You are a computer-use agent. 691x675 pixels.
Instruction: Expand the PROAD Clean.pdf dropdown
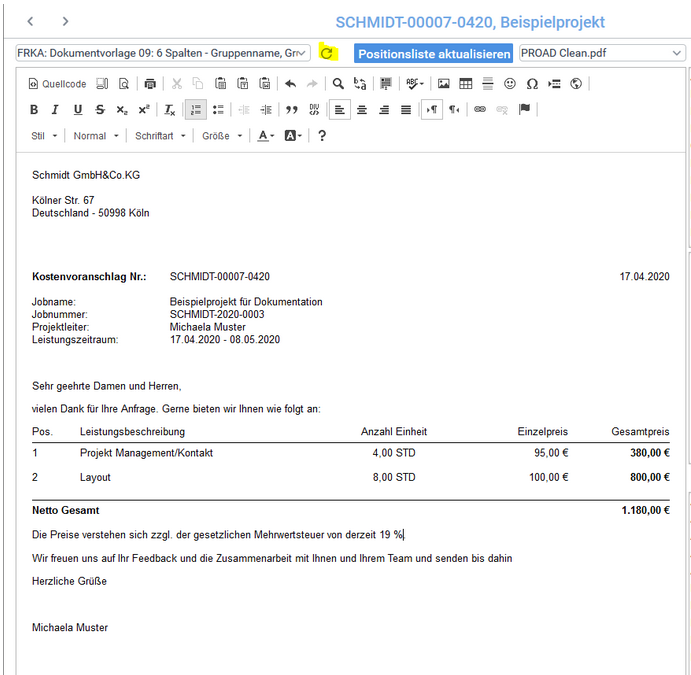click(x=601, y=53)
